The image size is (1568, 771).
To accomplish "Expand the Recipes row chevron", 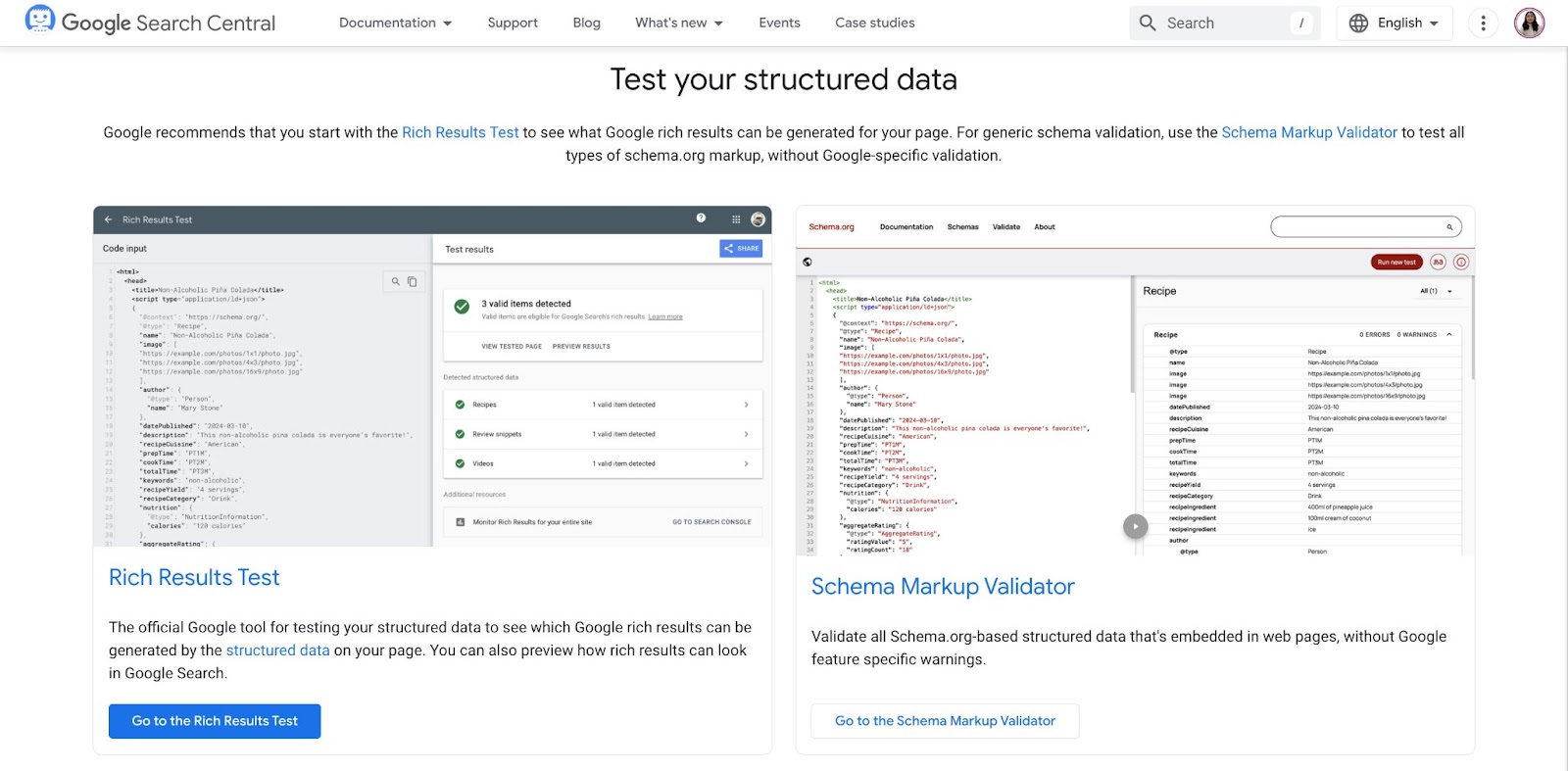I will [746, 405].
